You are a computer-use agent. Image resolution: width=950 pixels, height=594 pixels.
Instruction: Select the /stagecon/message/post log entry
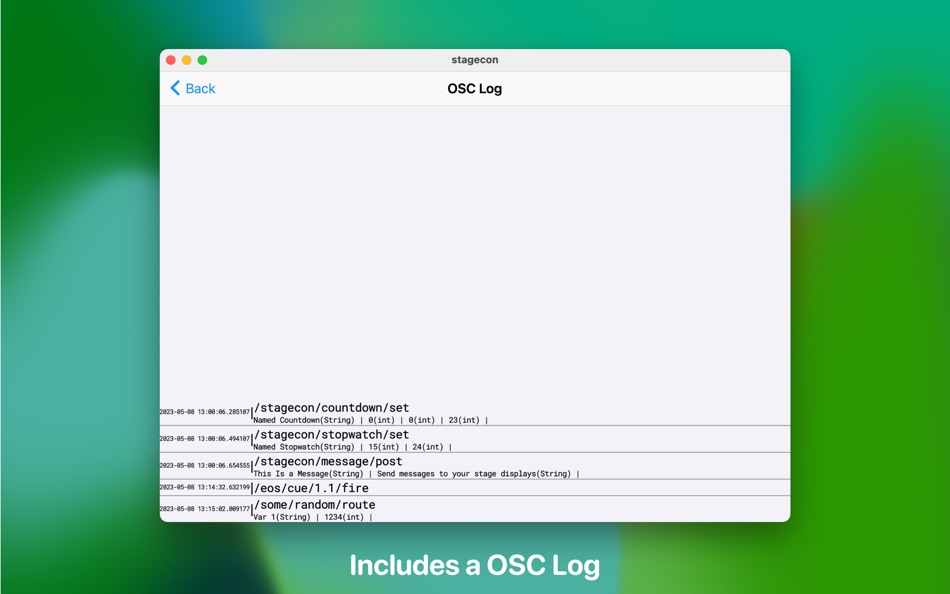pos(475,466)
